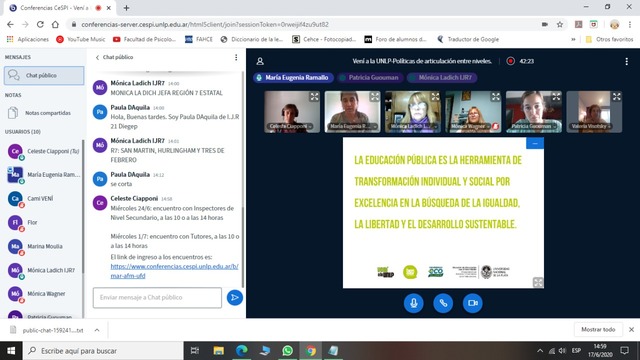
Task: Click Patricia Guouman talking indicator
Action: 370,78
